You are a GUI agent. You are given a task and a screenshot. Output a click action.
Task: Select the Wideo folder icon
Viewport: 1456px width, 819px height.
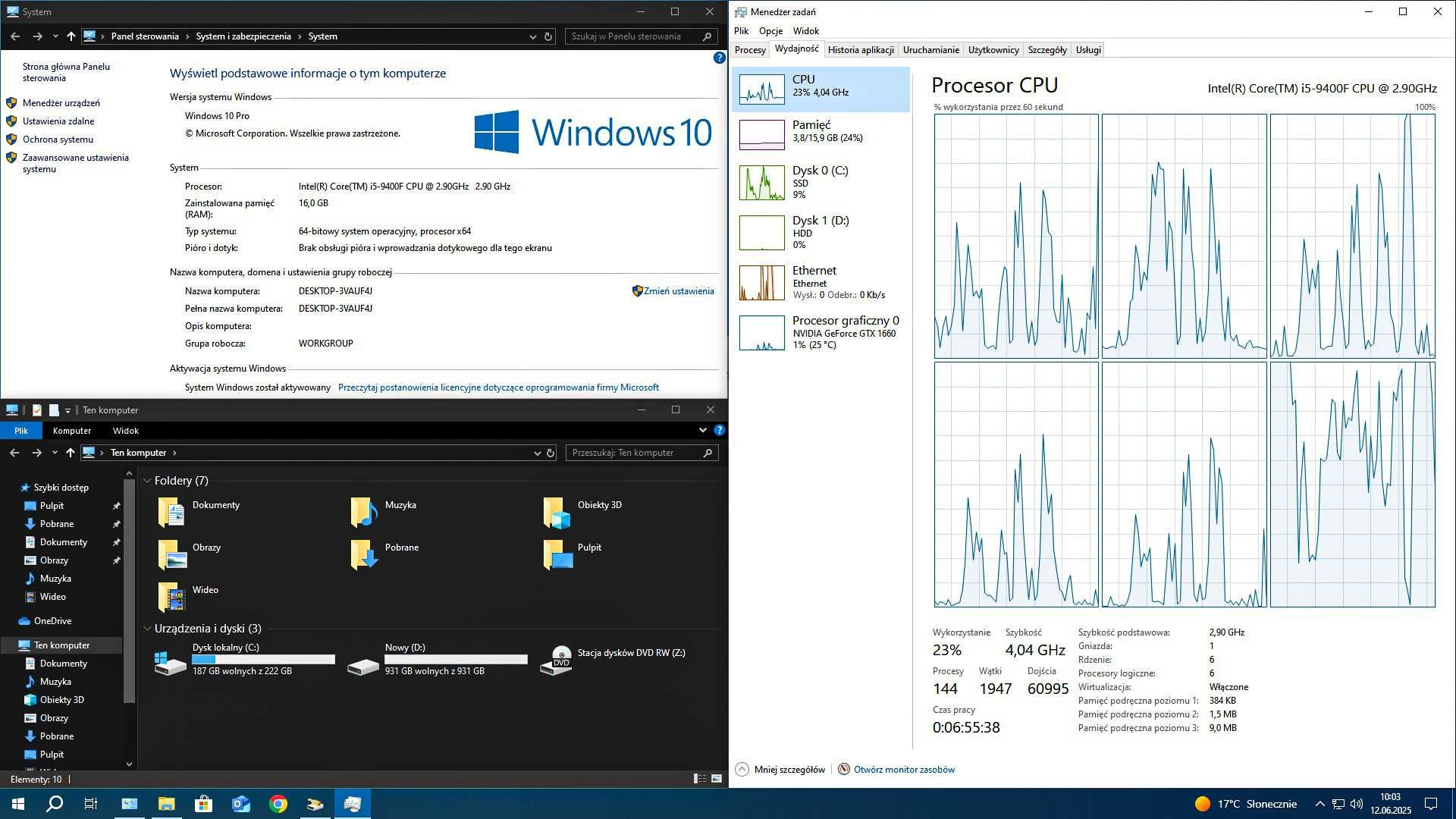(x=171, y=597)
